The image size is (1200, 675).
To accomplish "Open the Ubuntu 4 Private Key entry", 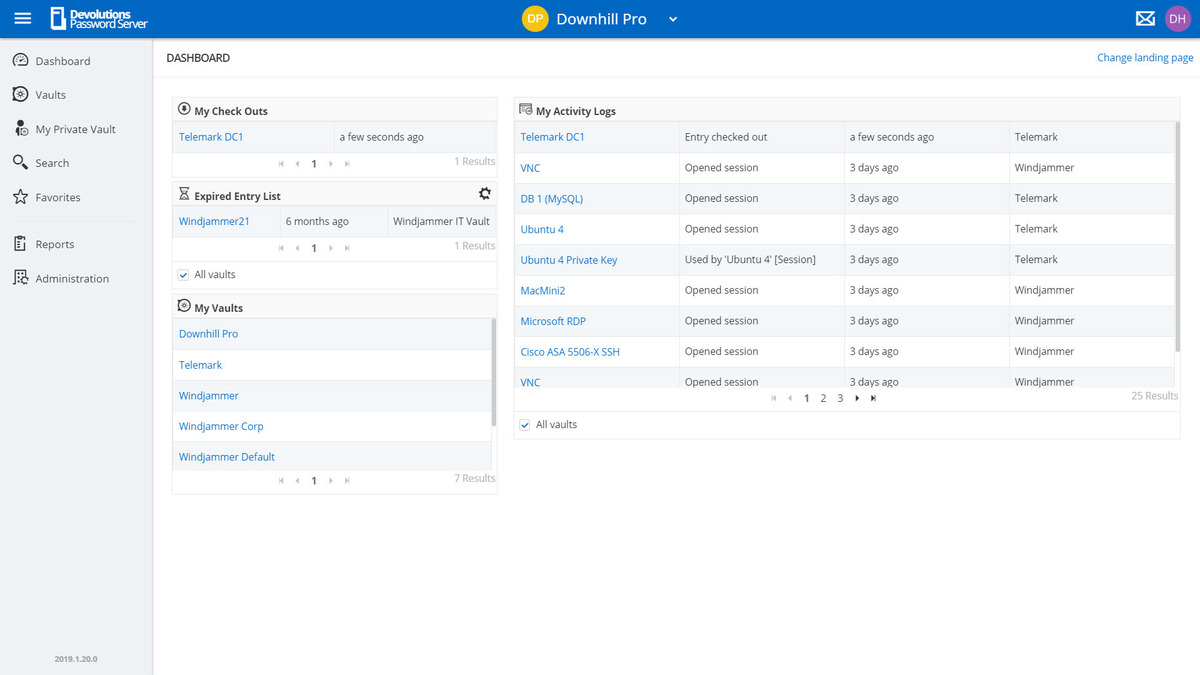I will click(x=569, y=260).
